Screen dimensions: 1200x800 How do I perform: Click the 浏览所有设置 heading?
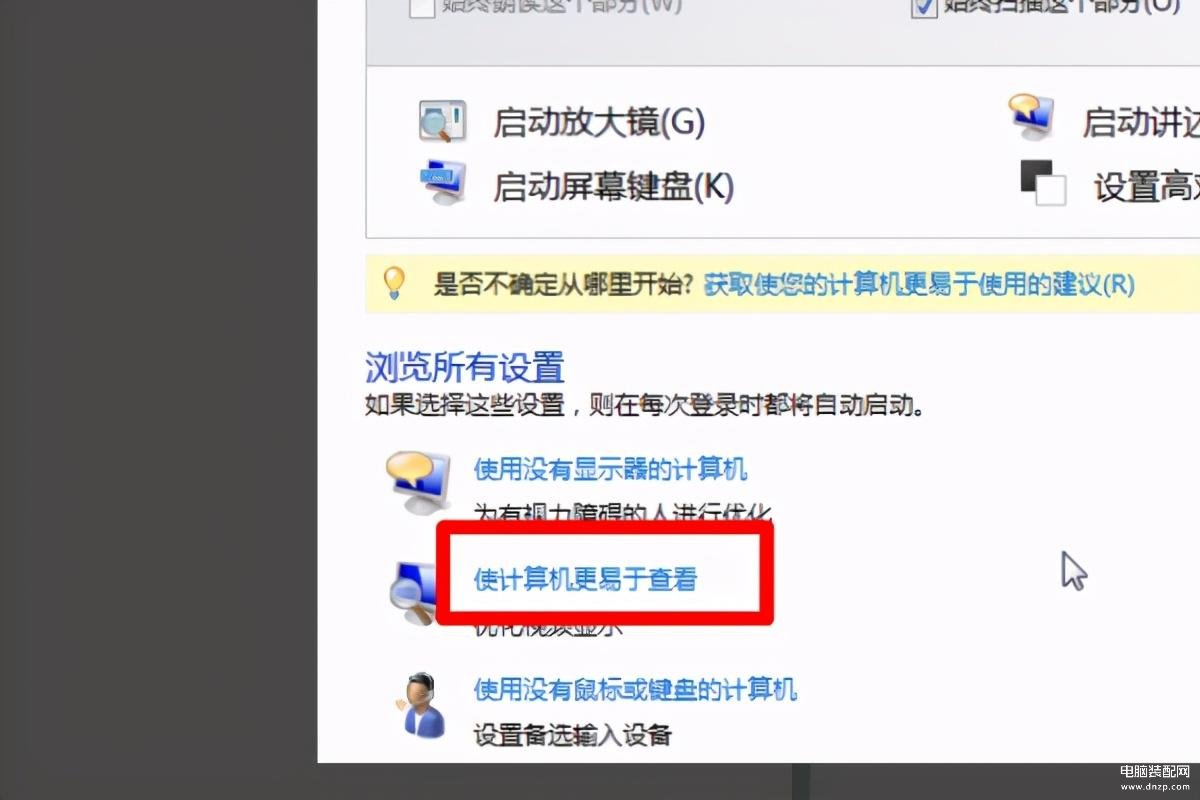[x=465, y=367]
